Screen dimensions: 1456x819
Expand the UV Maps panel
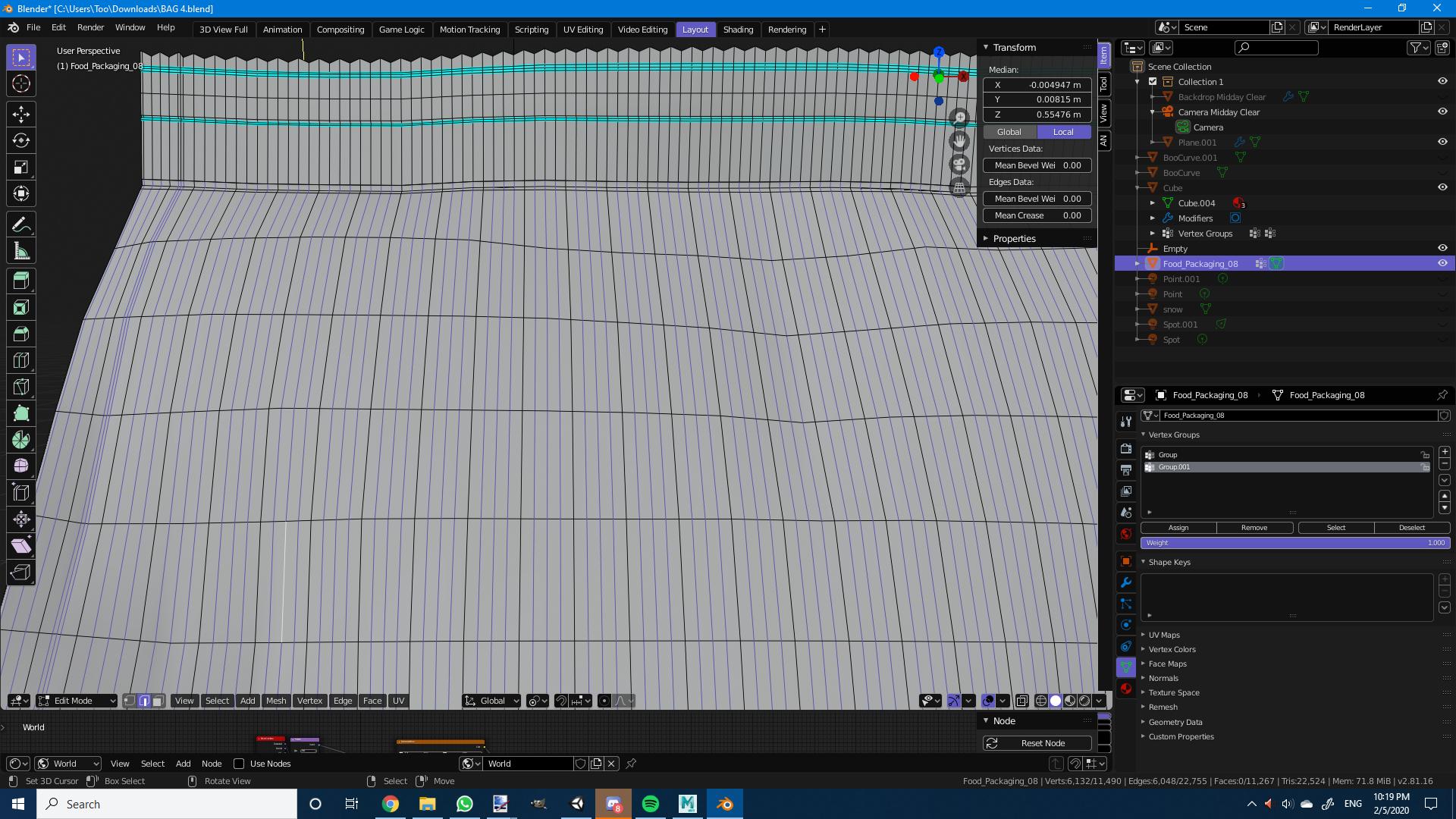pyautogui.click(x=1164, y=635)
